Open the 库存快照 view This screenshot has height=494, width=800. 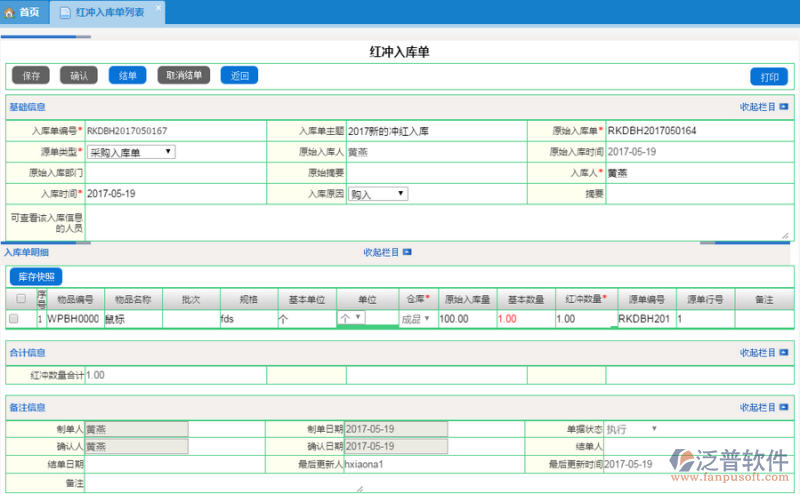[x=36, y=277]
